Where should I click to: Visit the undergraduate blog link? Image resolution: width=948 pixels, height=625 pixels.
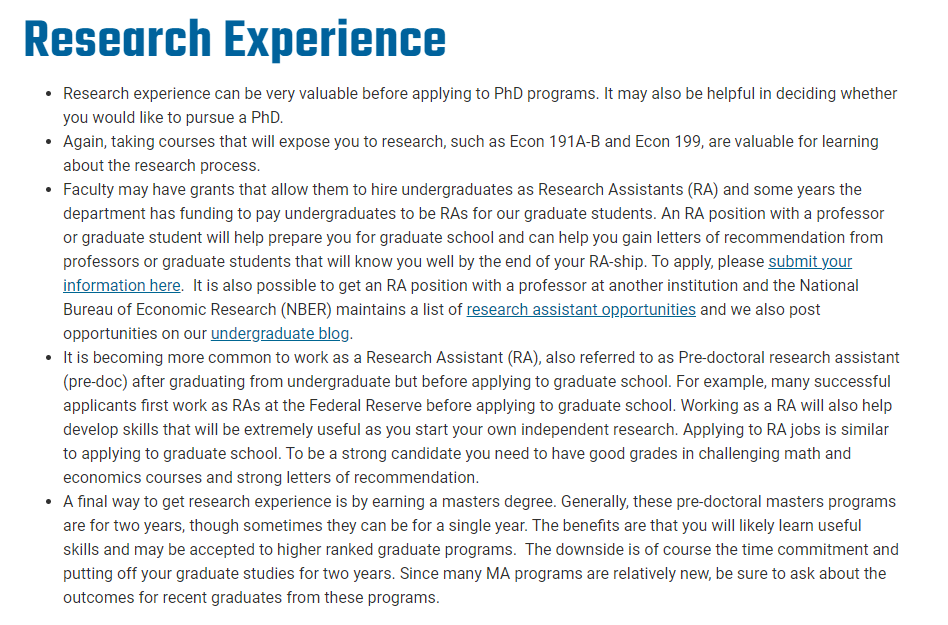click(x=280, y=334)
